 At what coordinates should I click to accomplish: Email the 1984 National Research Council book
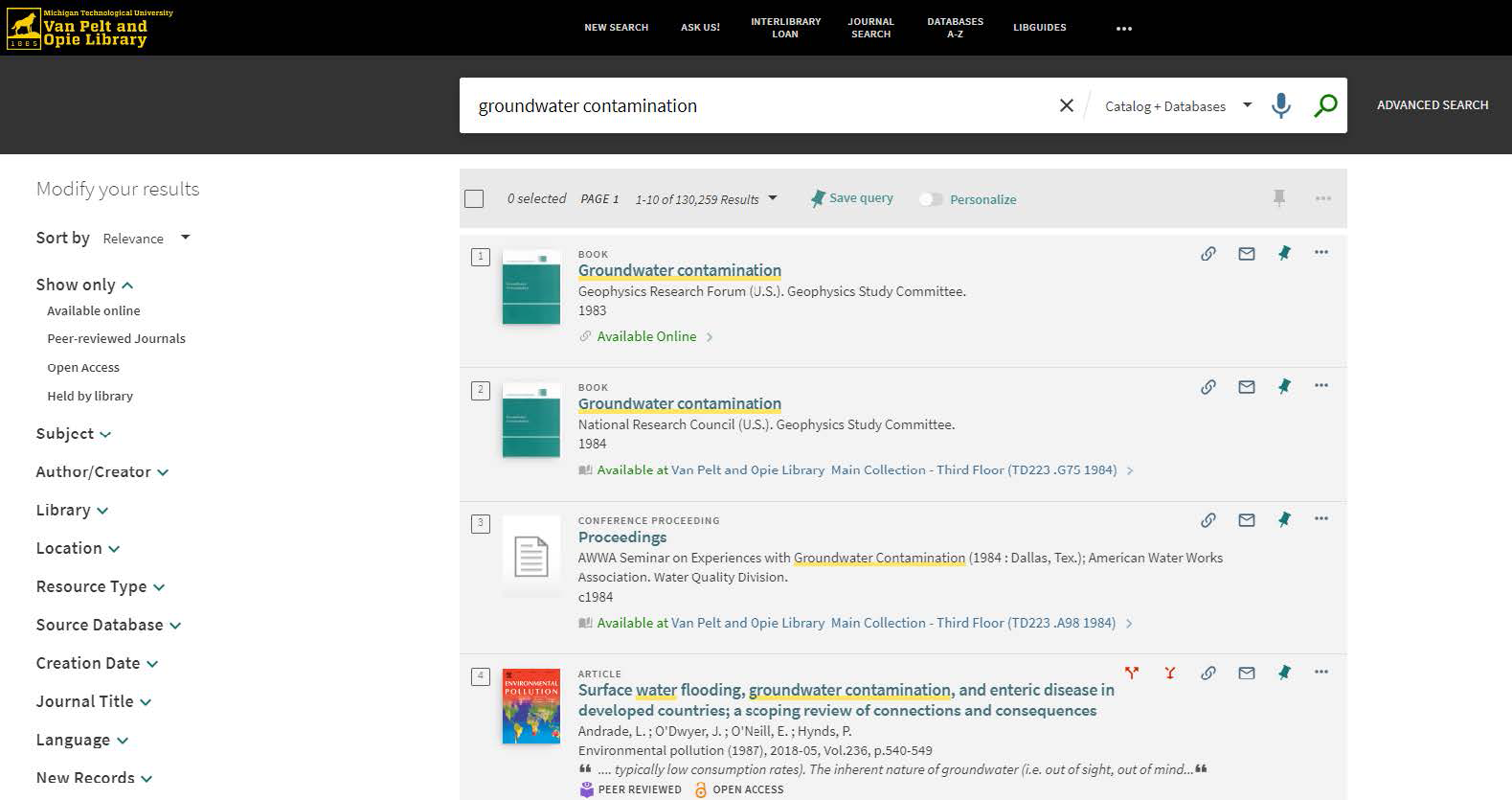coord(1247,386)
